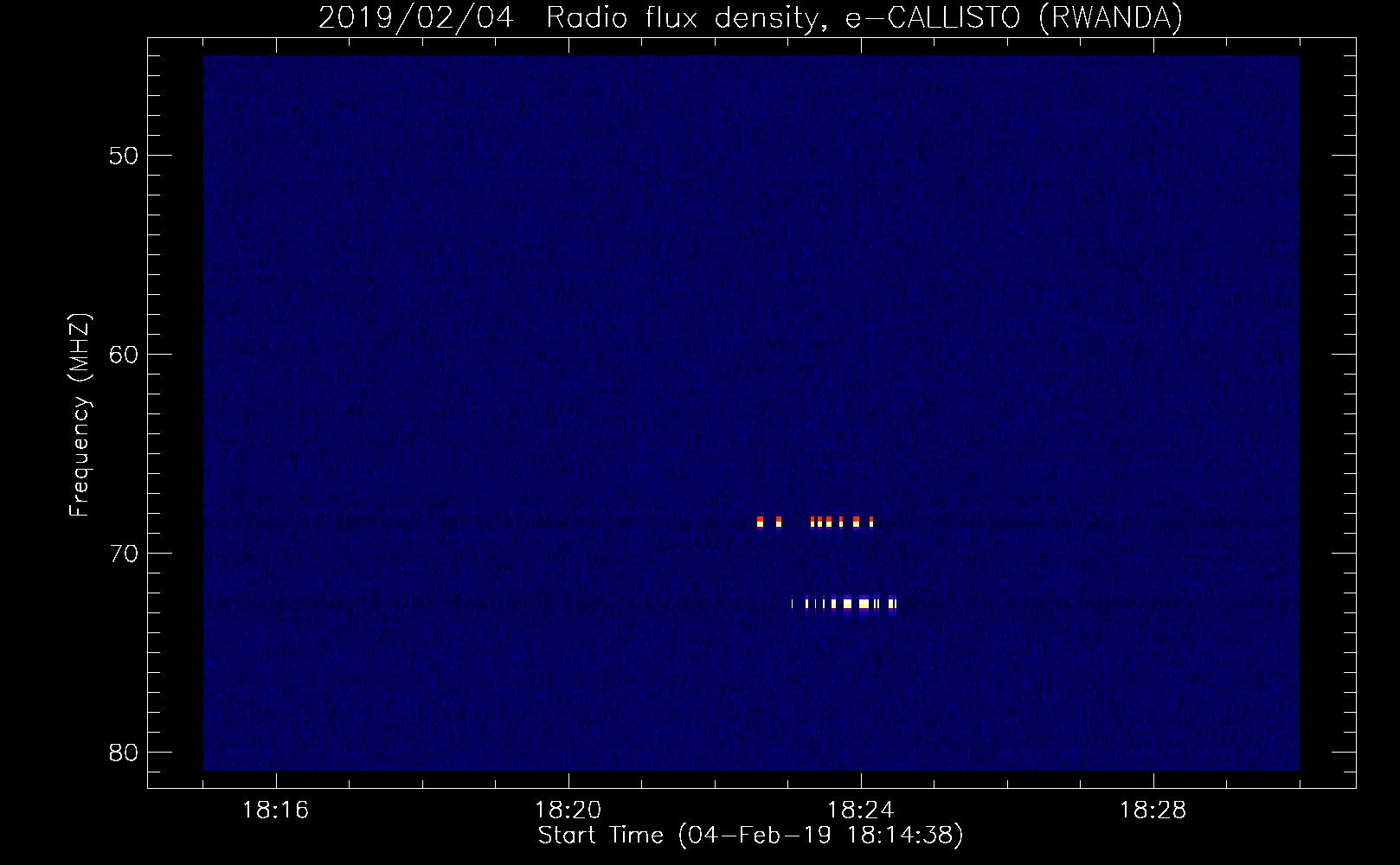Click the '18:24' time tick label
The height and width of the screenshot is (865, 1400).
tap(860, 811)
